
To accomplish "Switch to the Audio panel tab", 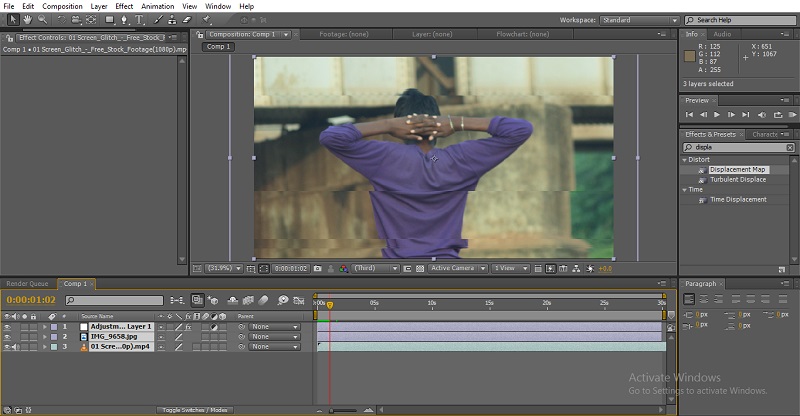I will tap(722, 34).
